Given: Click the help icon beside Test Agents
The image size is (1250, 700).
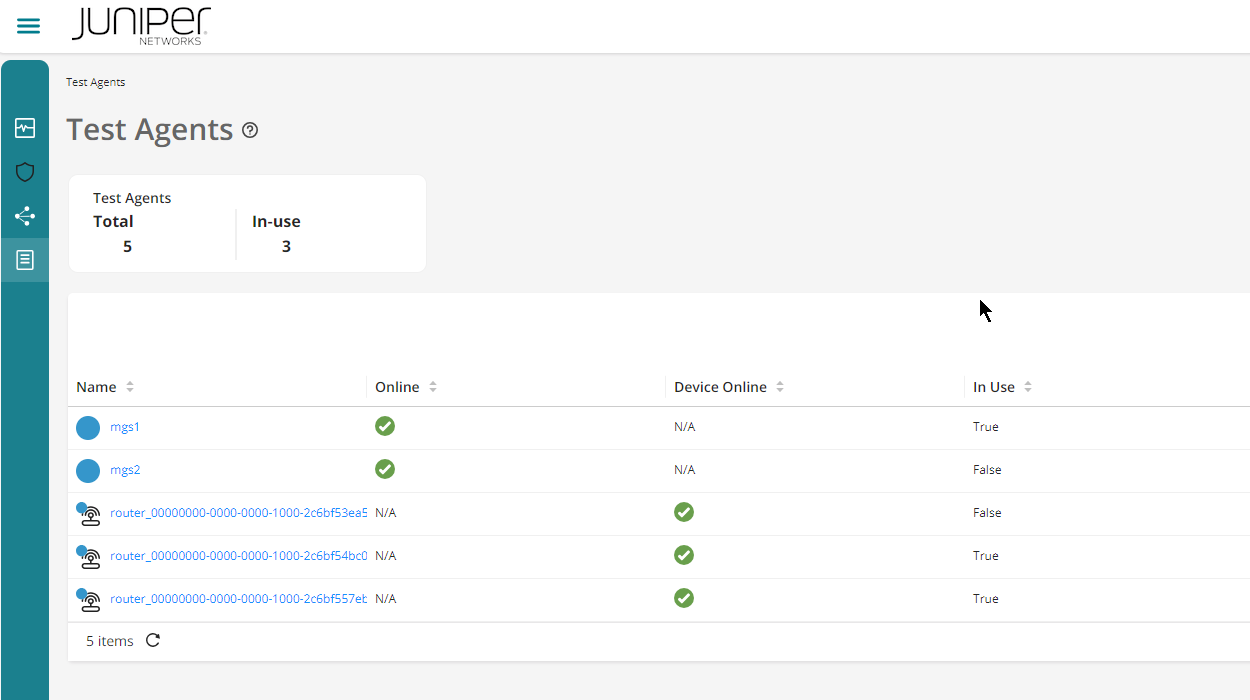Looking at the screenshot, I should point(250,130).
